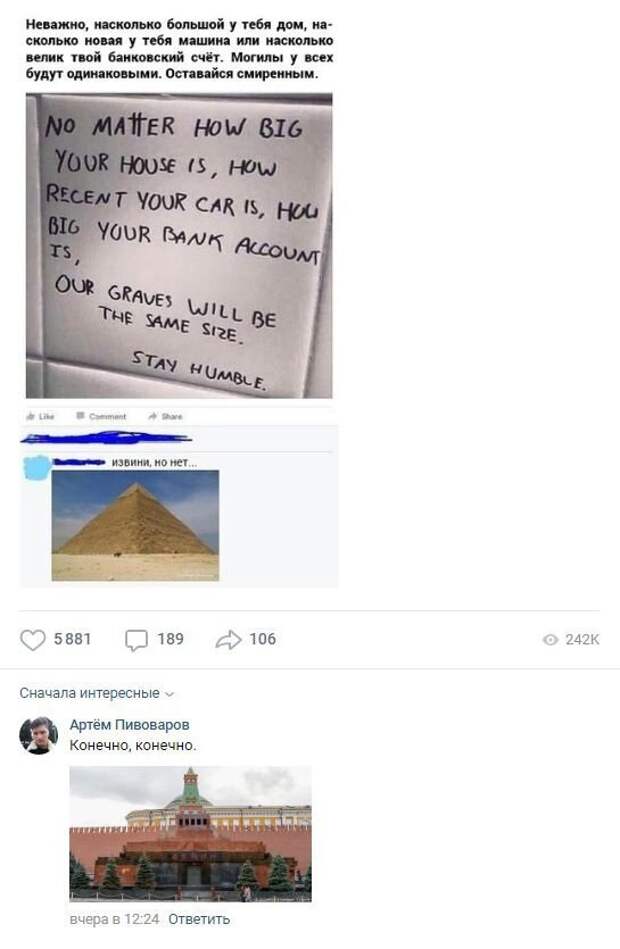This screenshot has height=949, width=620.
Task: Click the embedded Like thumbs-up icon
Action: [x=30, y=416]
